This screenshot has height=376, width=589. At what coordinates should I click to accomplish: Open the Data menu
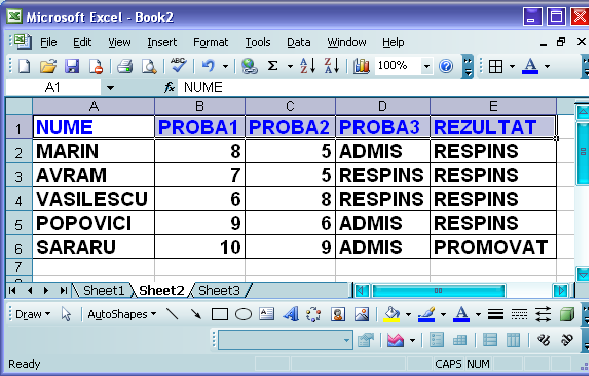pyautogui.click(x=299, y=42)
